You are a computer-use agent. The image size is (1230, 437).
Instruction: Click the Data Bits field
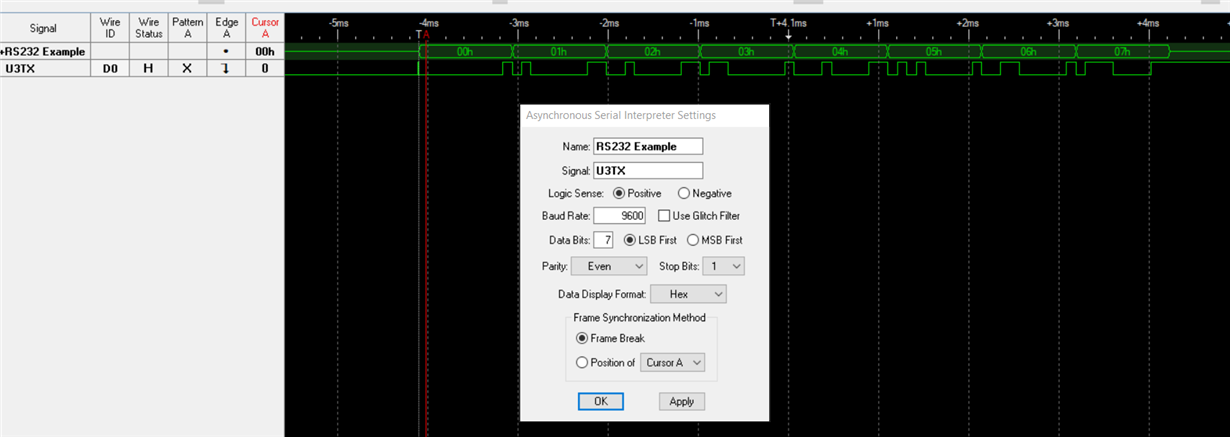pyautogui.click(x=603, y=240)
